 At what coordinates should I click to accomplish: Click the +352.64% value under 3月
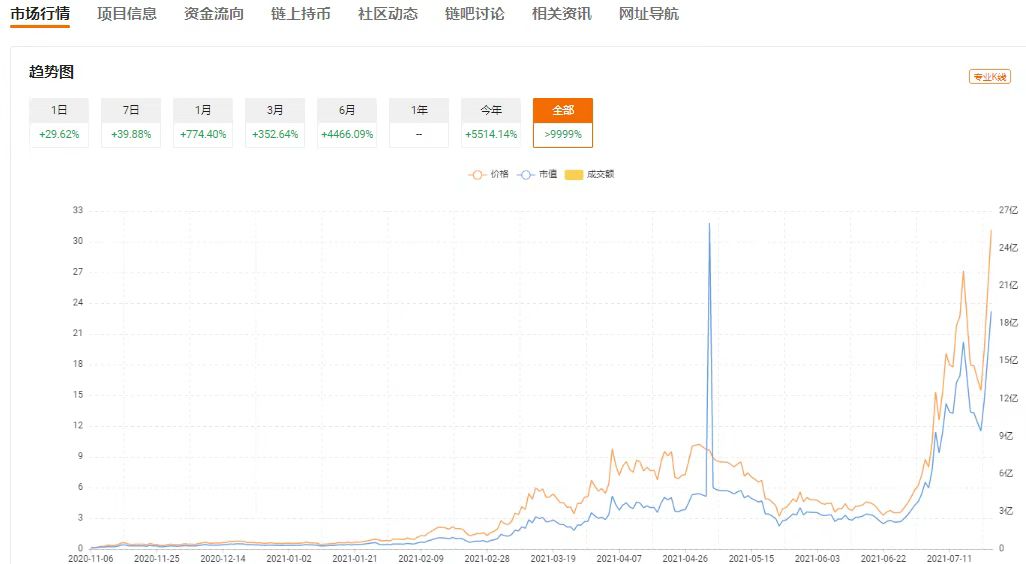pos(275,134)
